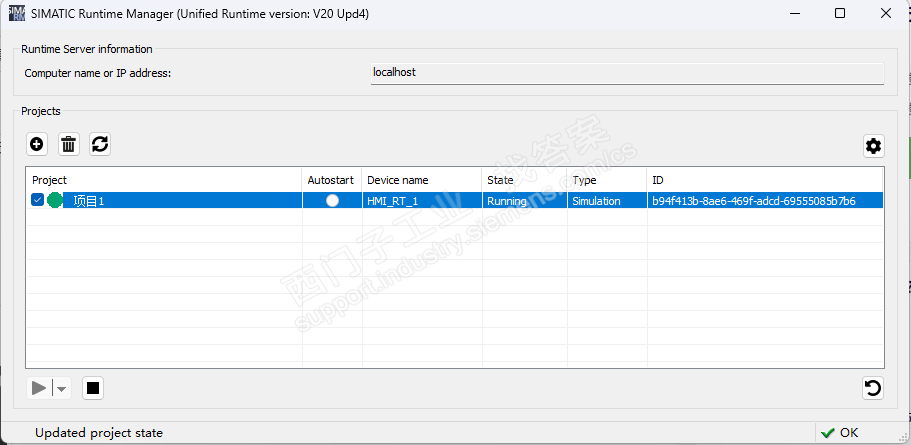Click the add project plus icon

pos(37,144)
